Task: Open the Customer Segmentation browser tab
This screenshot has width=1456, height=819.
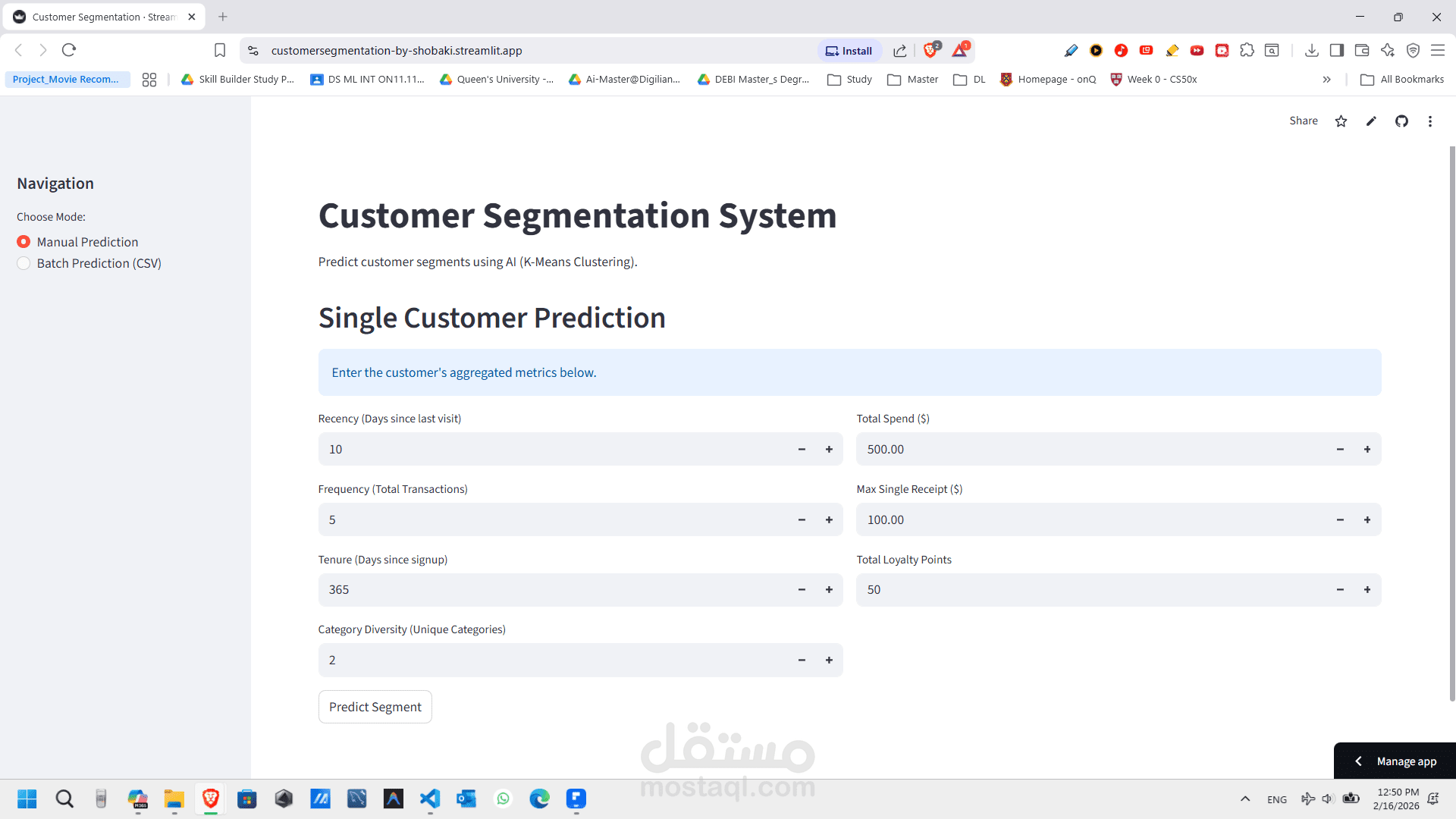Action: [102, 17]
